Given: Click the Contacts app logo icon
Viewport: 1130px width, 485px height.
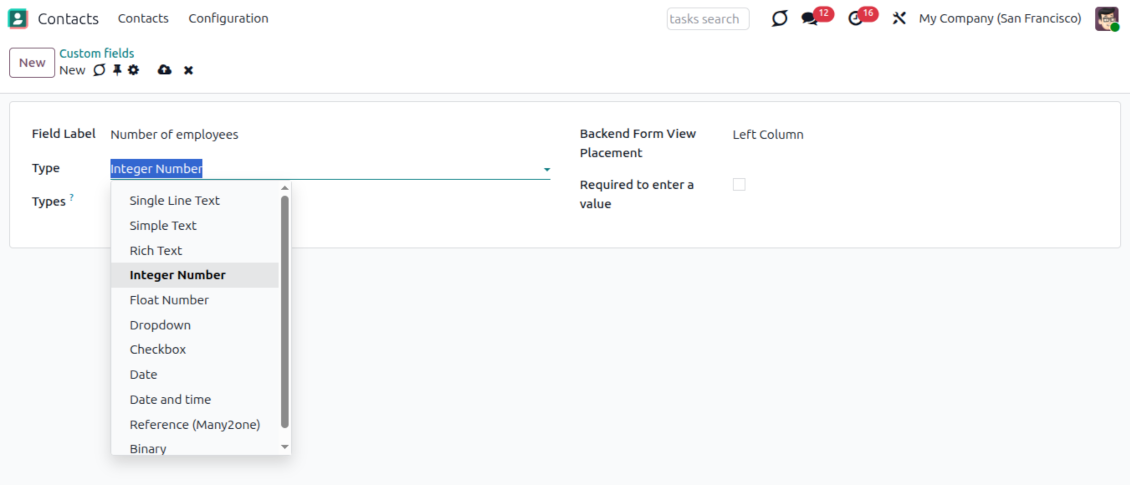Looking at the screenshot, I should [x=18, y=19].
